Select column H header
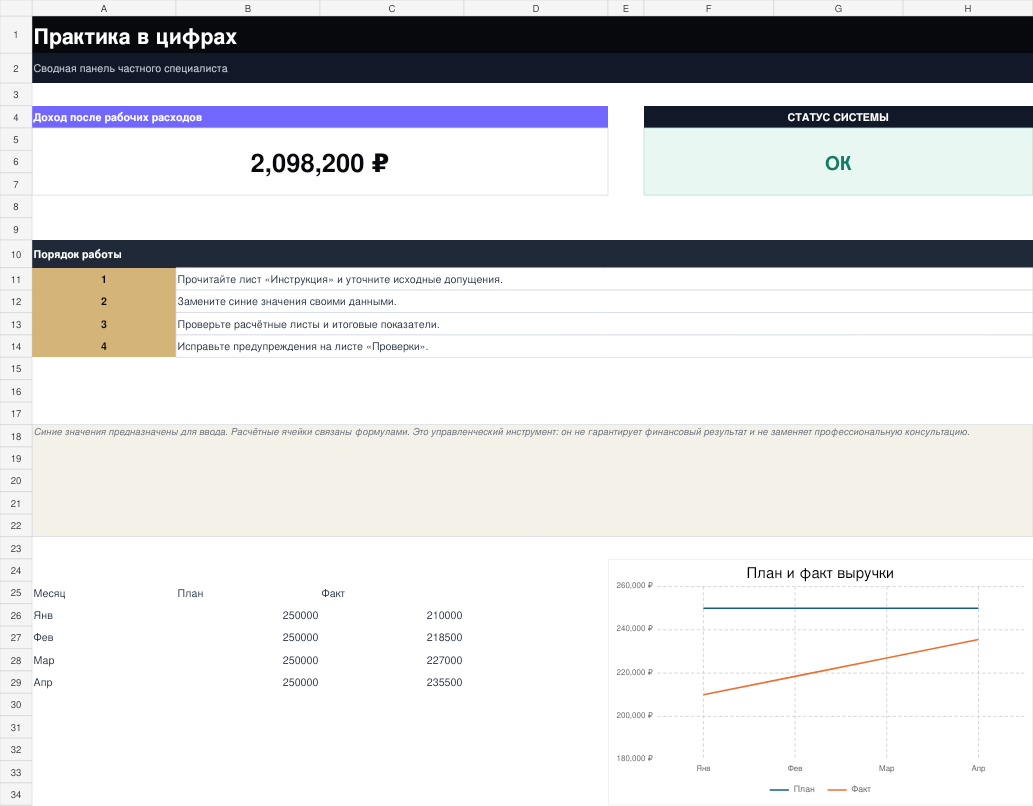1033x806 pixels. [x=968, y=8]
